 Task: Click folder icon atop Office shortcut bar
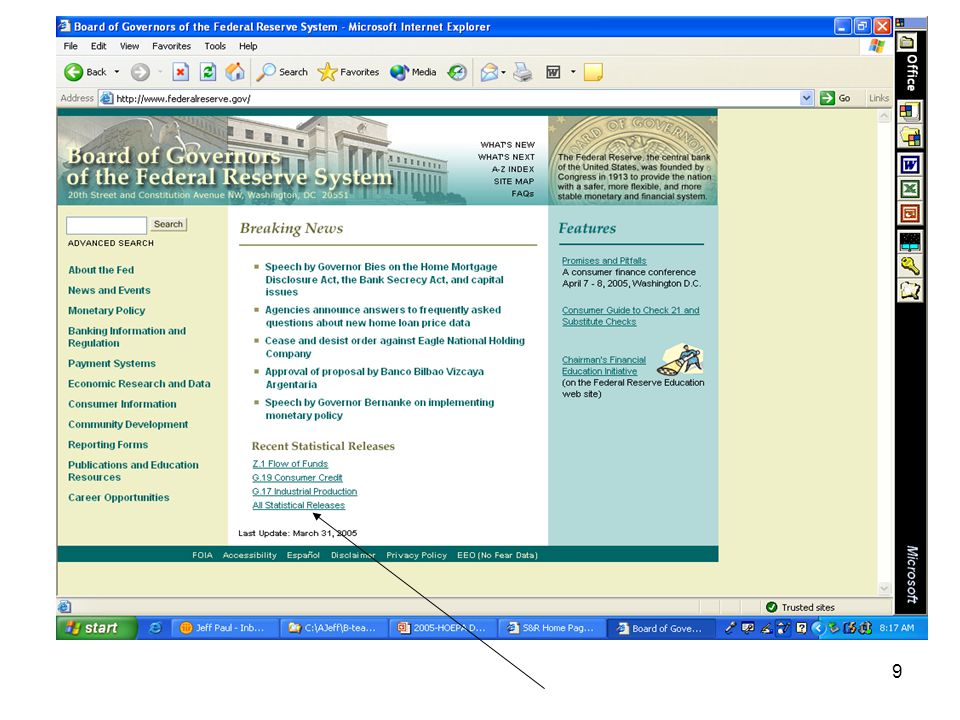click(907, 42)
